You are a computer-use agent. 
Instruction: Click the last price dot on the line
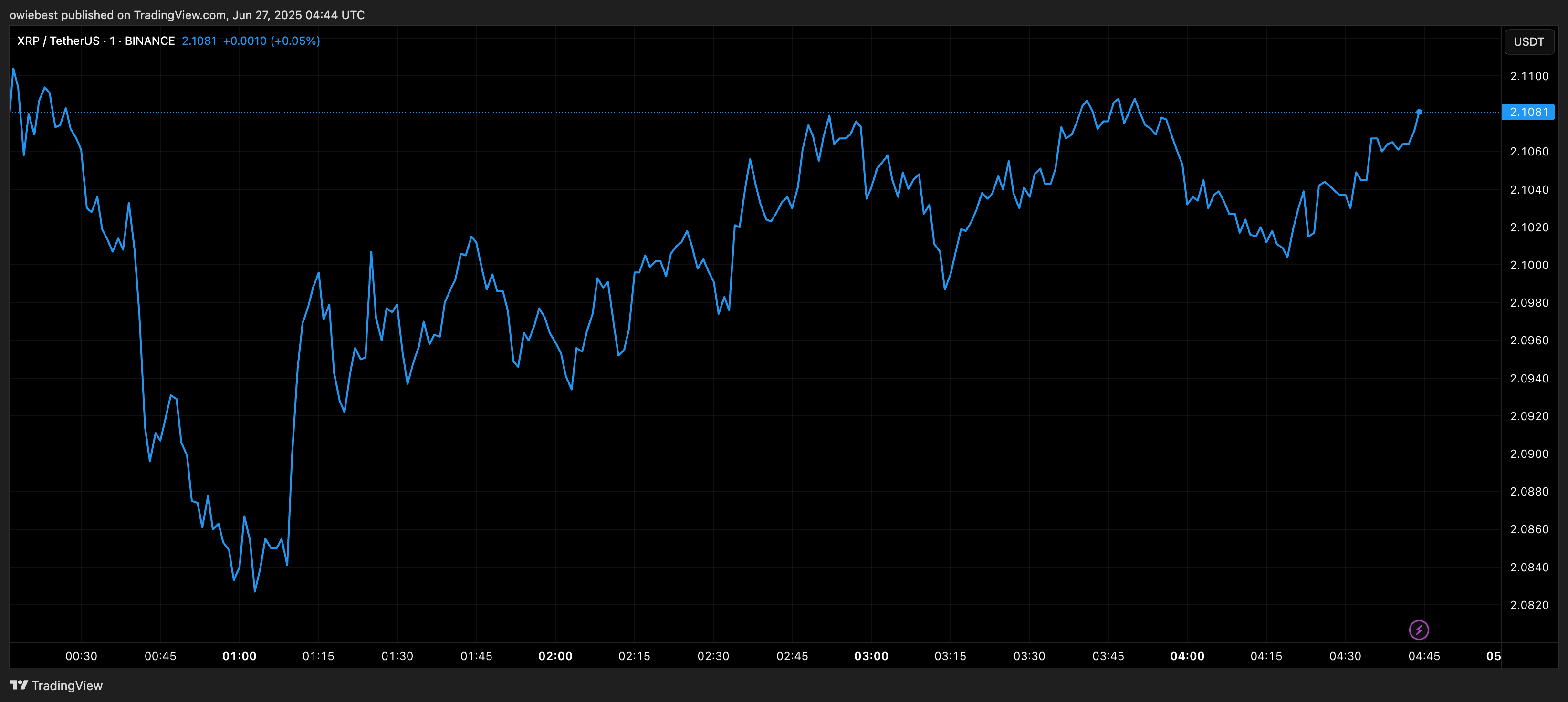1419,112
